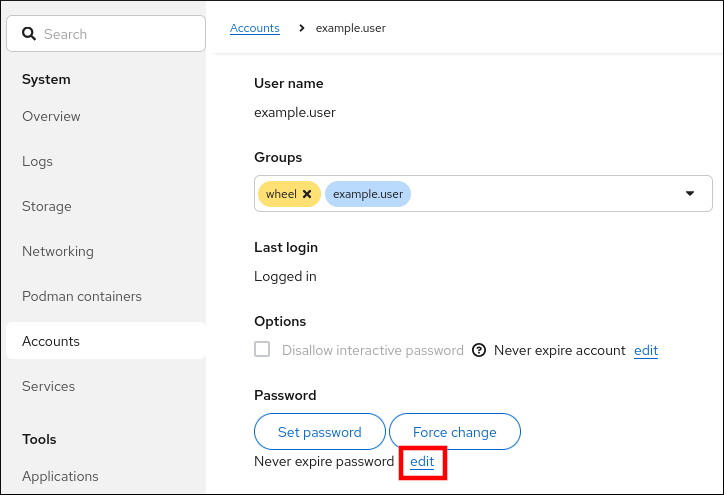Open Applications under Tools
Image resolution: width=724 pixels, height=495 pixels.
(x=60, y=476)
